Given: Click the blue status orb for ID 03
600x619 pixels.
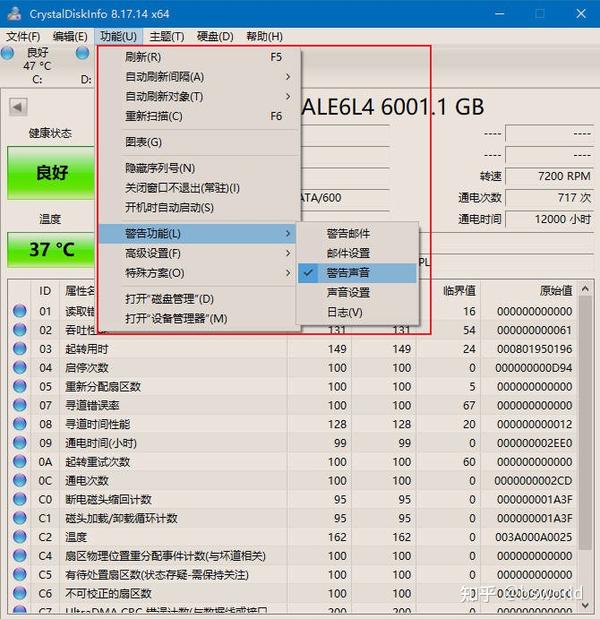Looking at the screenshot, I should [x=20, y=349].
